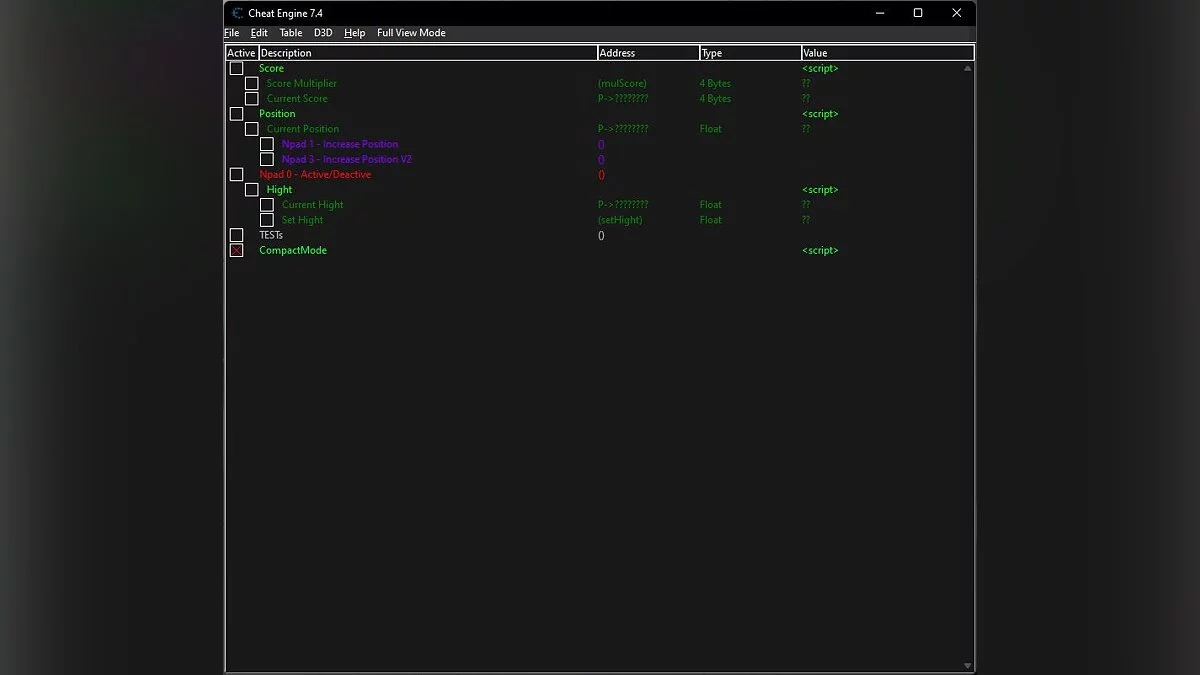
Task: Click the (mulScore) address cell
Action: (622, 83)
